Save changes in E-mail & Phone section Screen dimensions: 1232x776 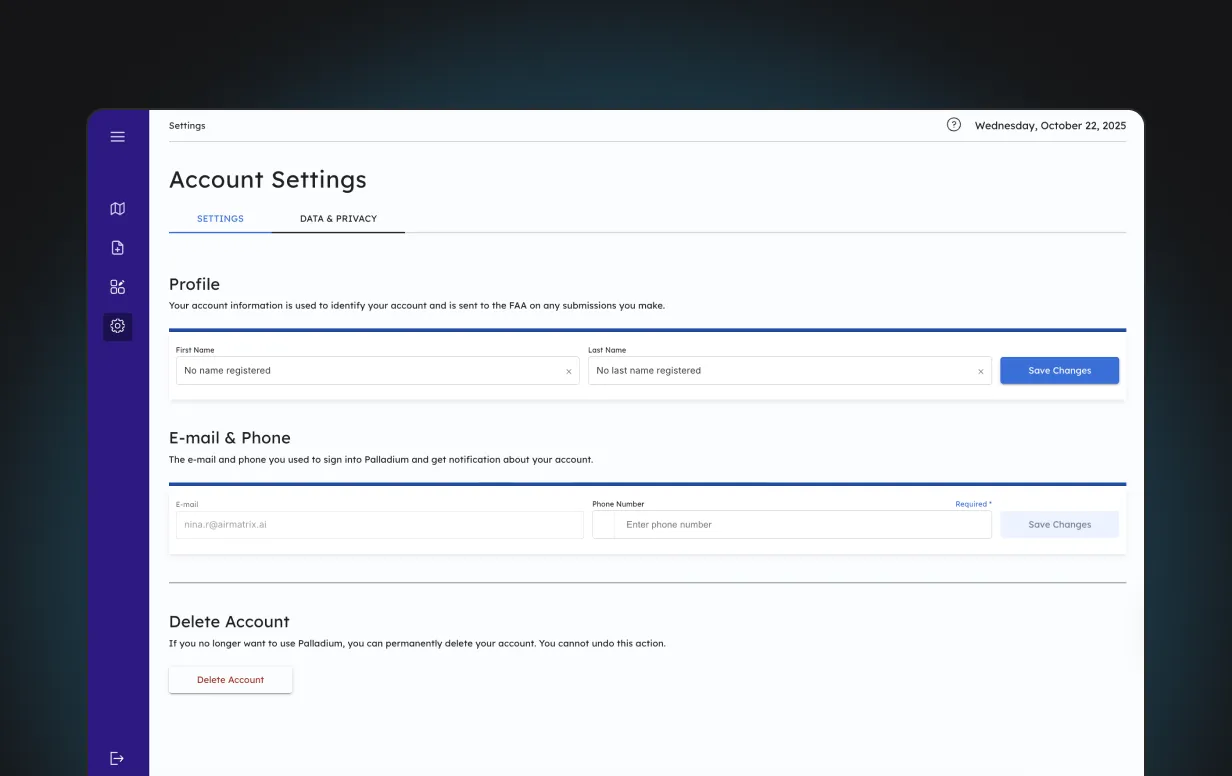[1060, 524]
